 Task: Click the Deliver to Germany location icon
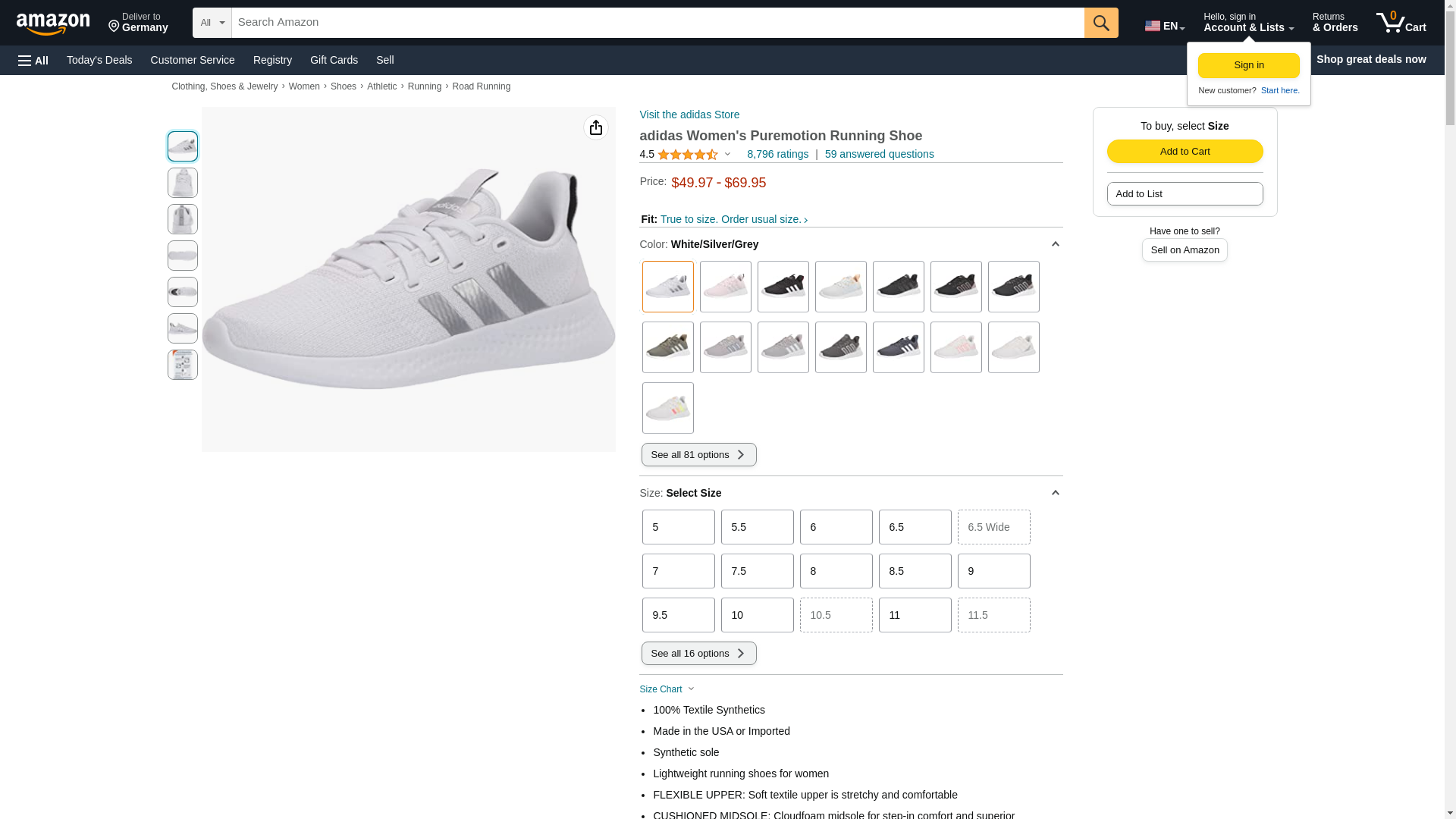pyautogui.click(x=115, y=27)
